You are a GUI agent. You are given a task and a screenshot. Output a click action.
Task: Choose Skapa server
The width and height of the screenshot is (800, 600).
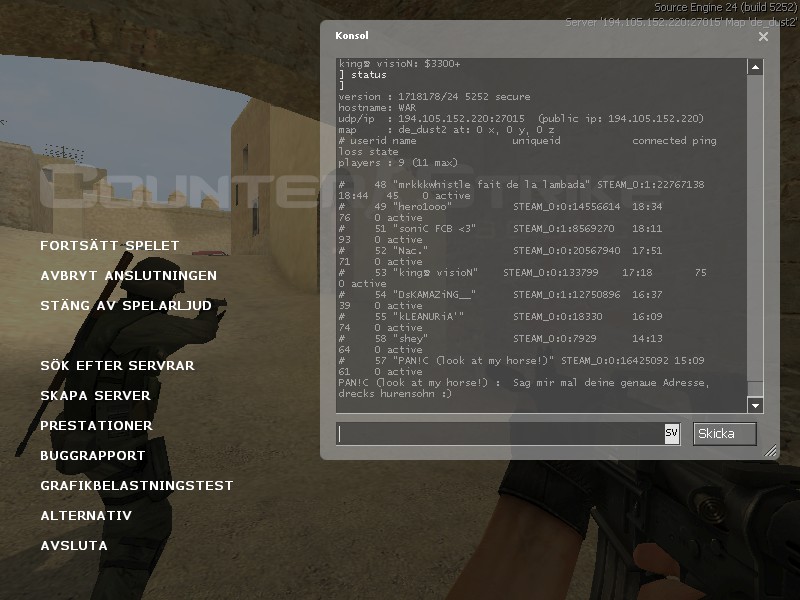[x=95, y=395]
